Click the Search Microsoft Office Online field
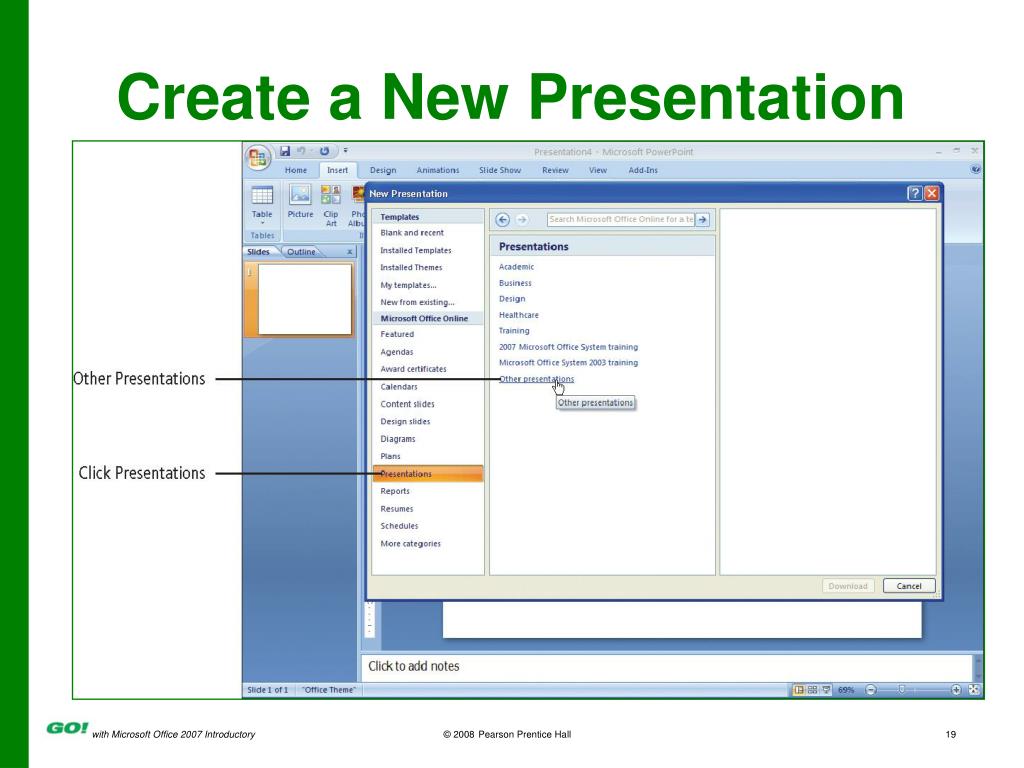This screenshot has width=1024, height=768. point(621,219)
